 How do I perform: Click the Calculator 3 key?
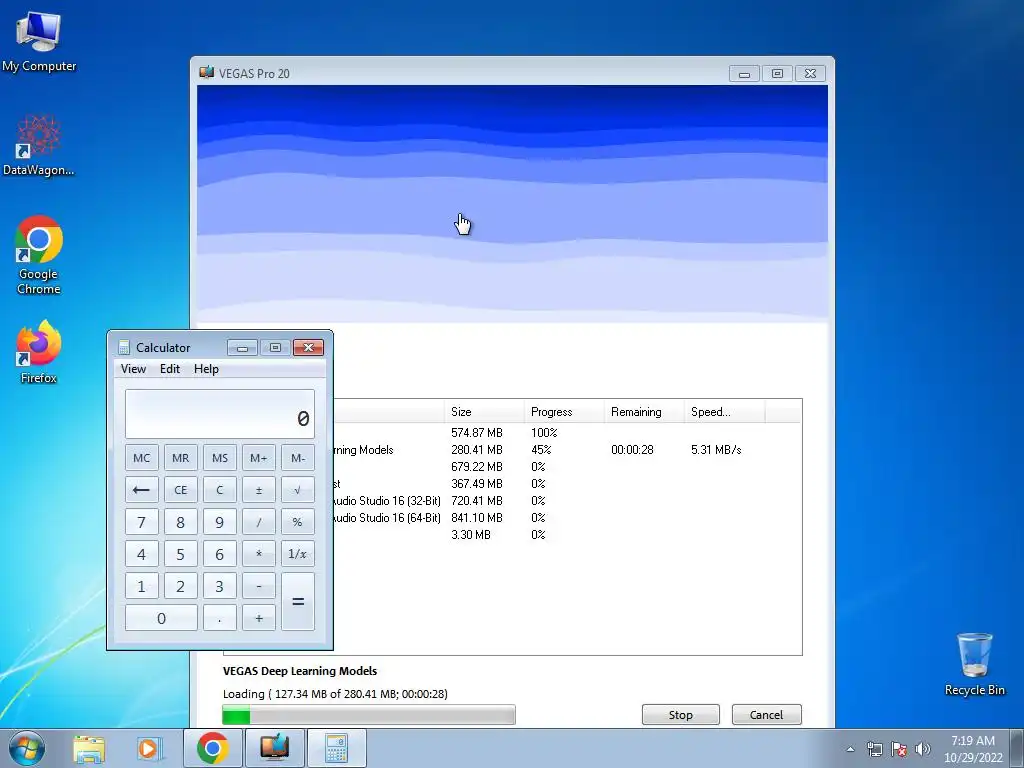[x=220, y=586]
